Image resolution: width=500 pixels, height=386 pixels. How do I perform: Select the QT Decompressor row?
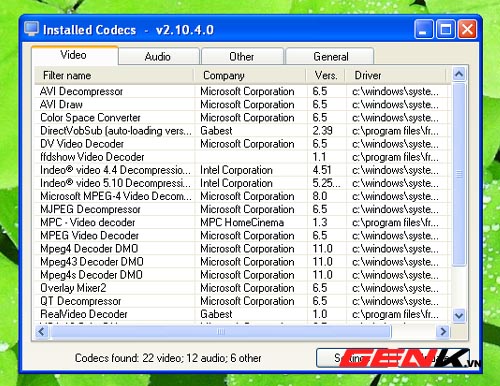(x=243, y=301)
